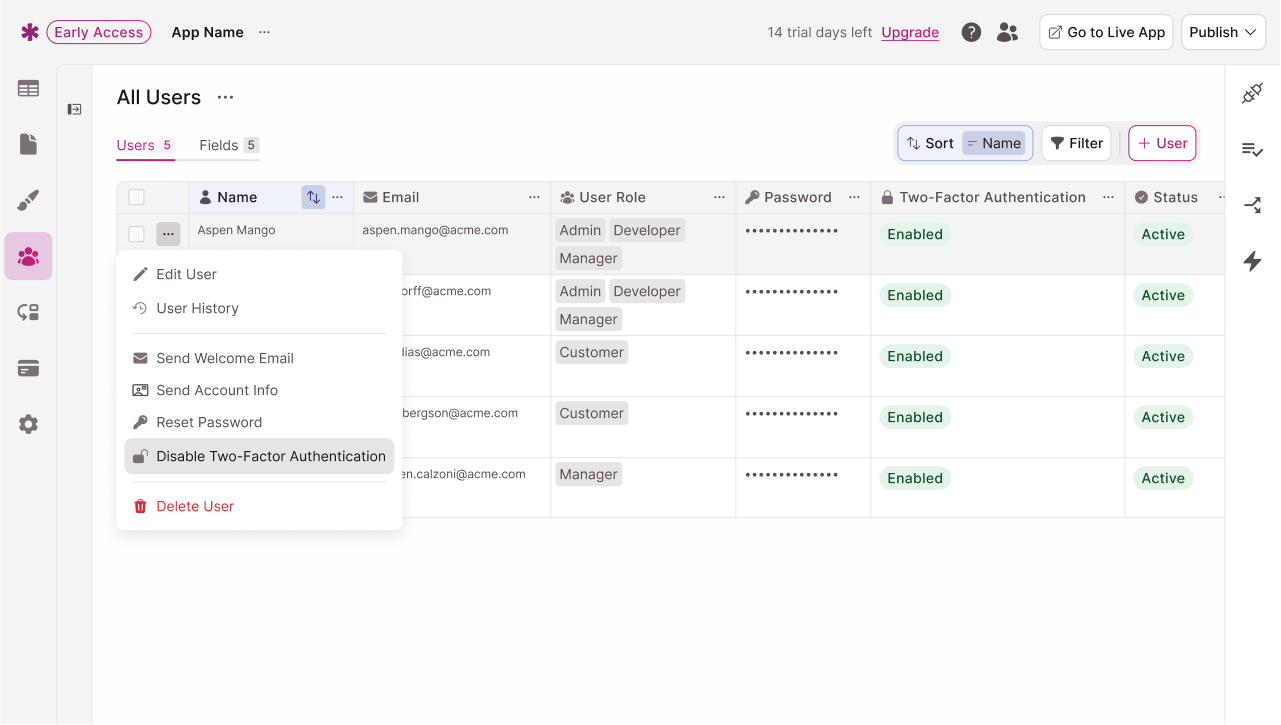Choose Reset Password menu entry
This screenshot has width=1281, height=725.
click(259, 422)
